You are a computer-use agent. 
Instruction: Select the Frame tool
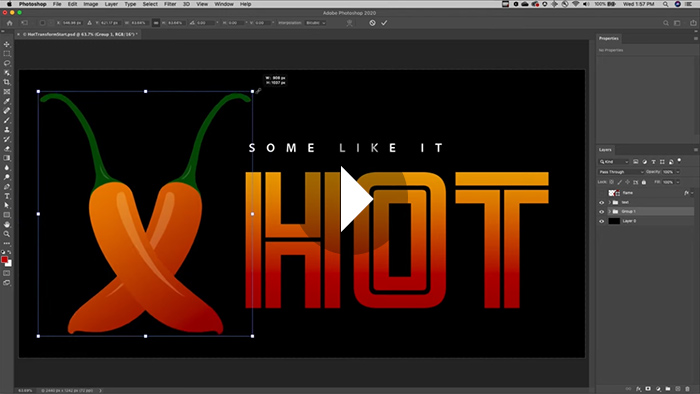click(x=7, y=91)
